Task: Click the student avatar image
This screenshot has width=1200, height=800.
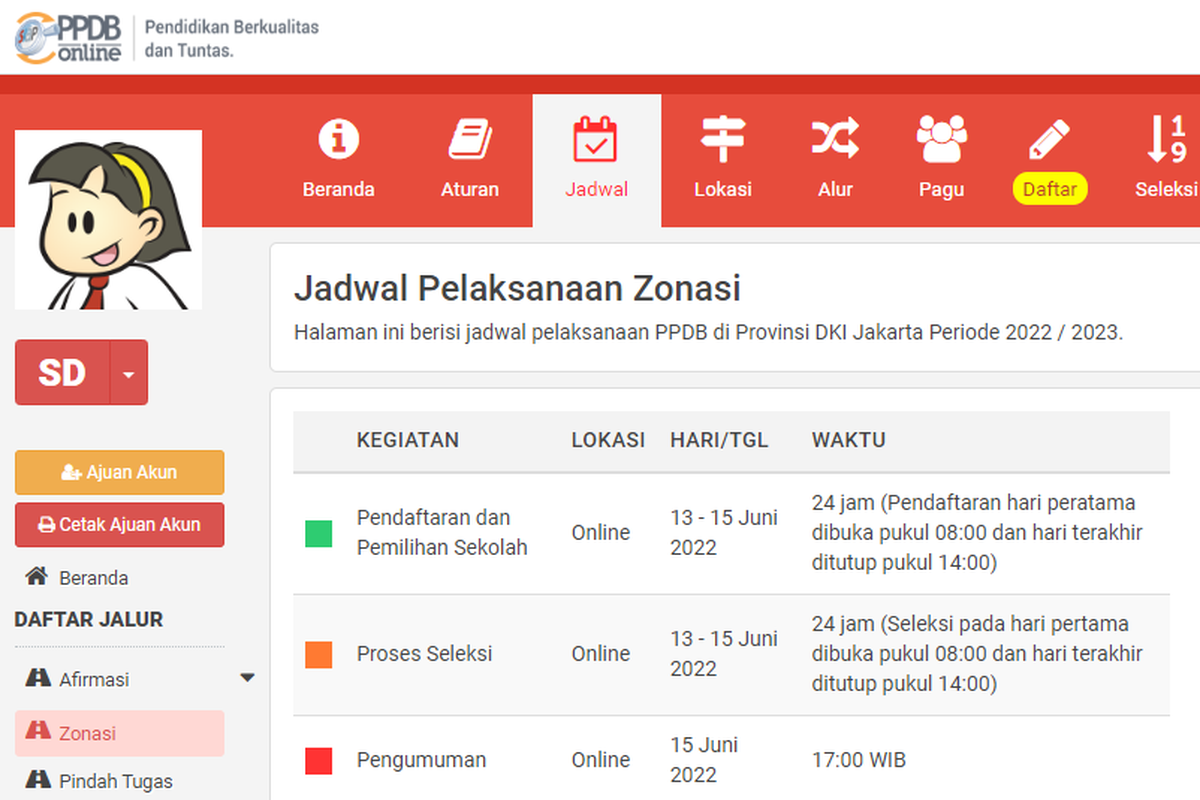Action: coord(107,220)
